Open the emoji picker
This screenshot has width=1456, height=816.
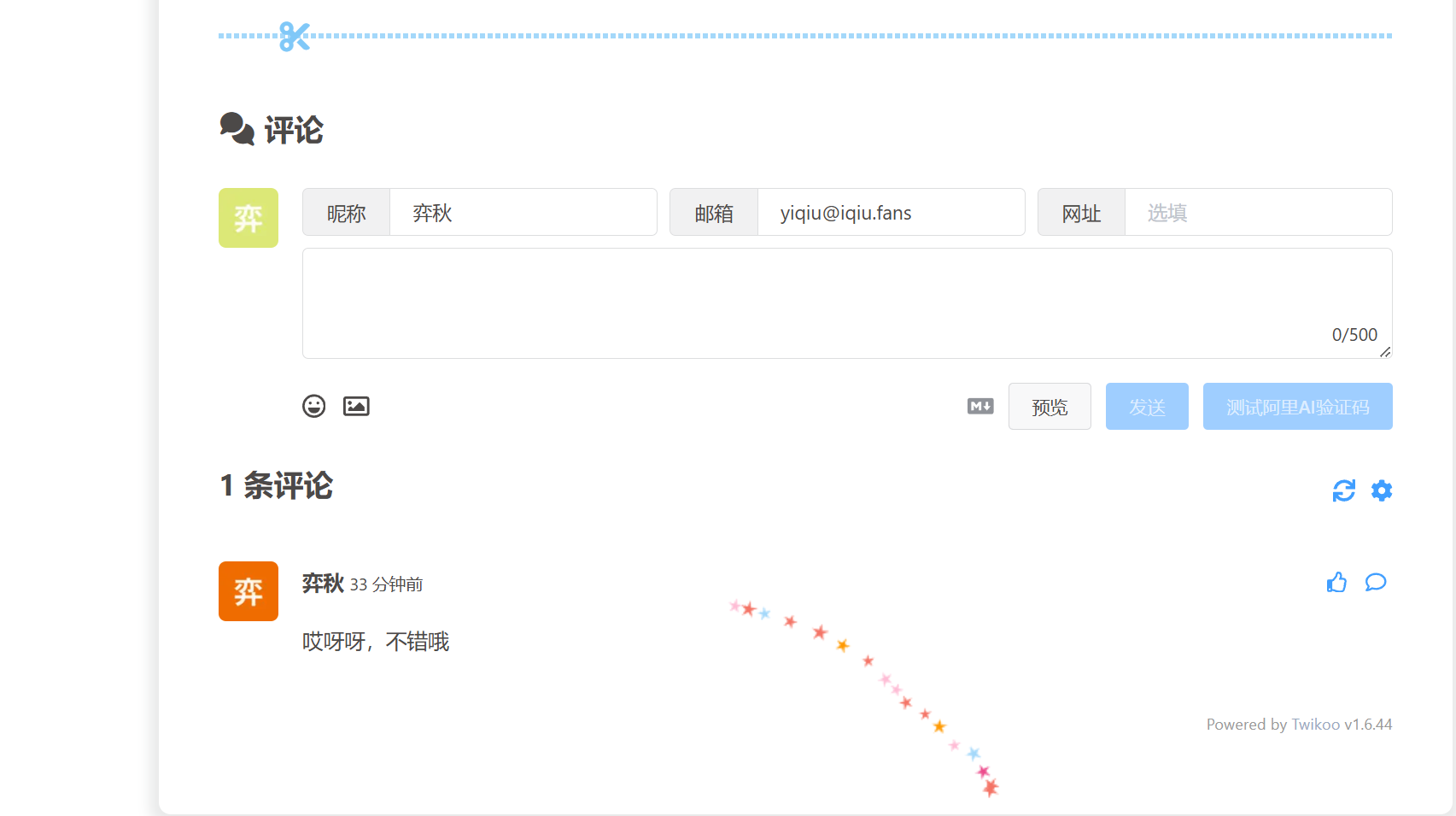point(313,406)
